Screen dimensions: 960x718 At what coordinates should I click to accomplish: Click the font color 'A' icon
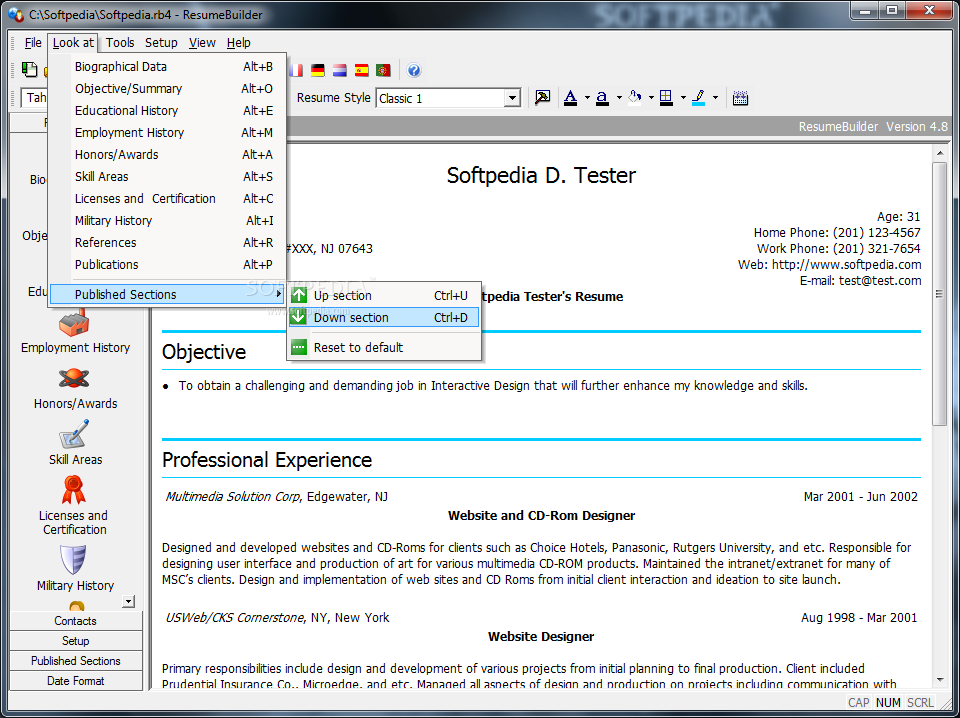(x=571, y=97)
